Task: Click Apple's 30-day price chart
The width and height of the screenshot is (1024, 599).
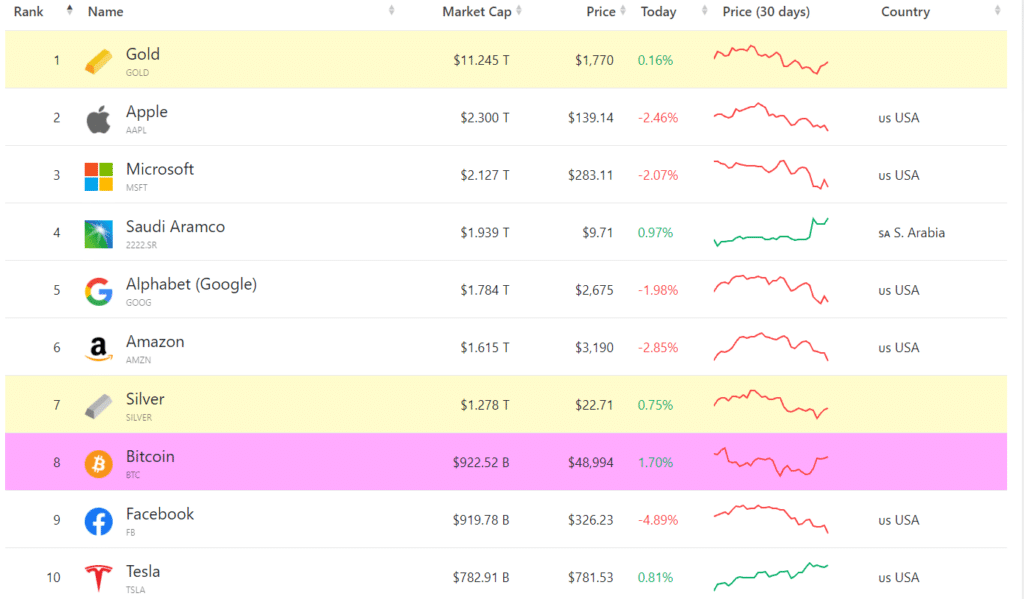Action: coord(771,117)
